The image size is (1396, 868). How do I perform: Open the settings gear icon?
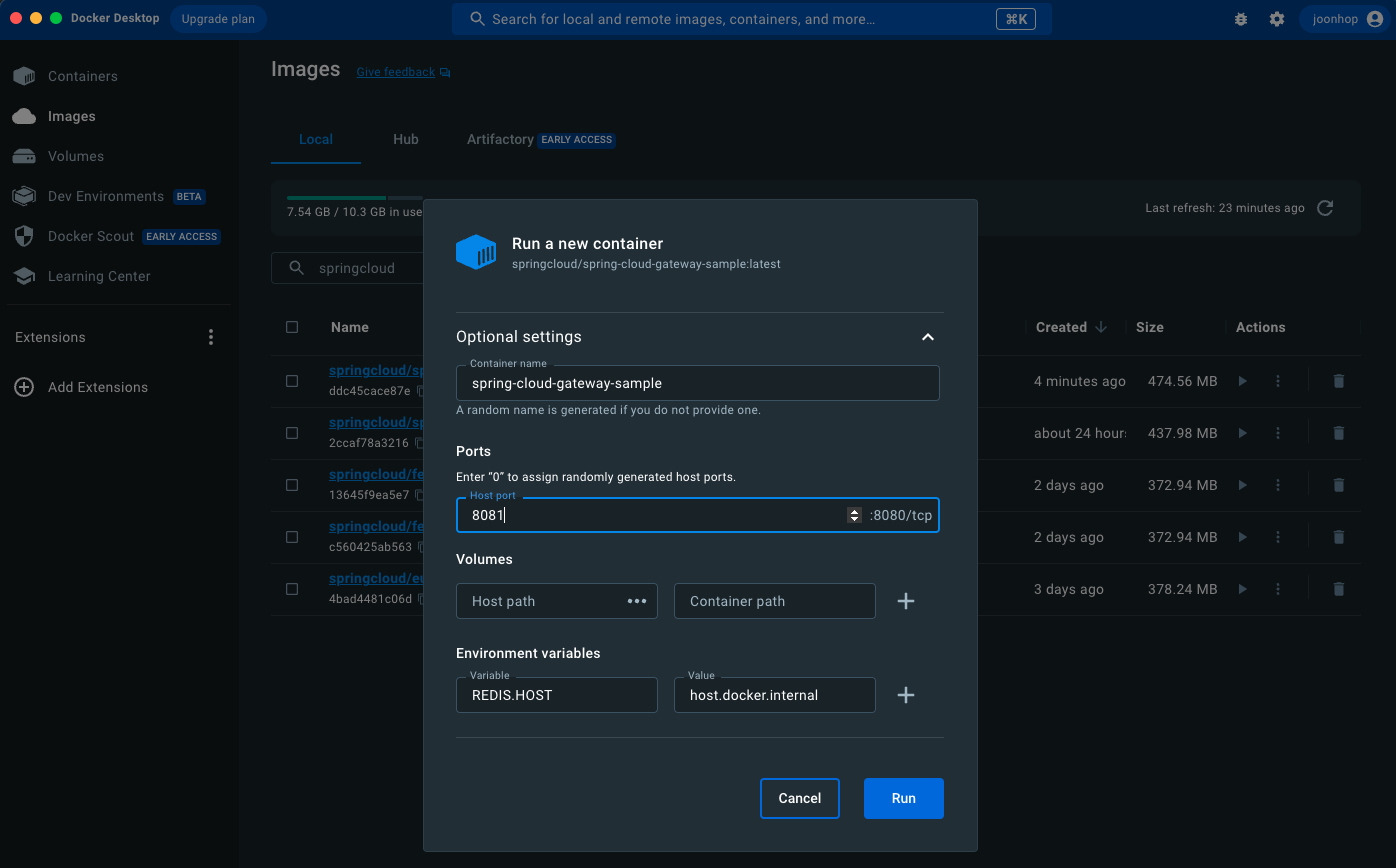[1277, 19]
